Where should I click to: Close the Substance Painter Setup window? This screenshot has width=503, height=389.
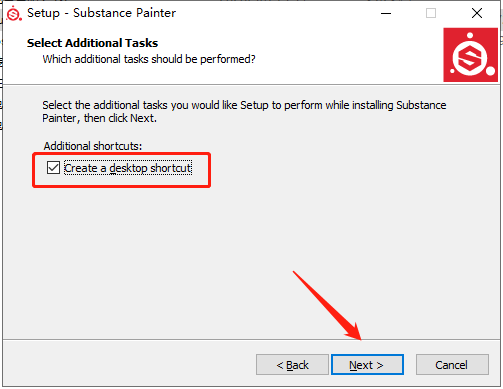[x=477, y=13]
